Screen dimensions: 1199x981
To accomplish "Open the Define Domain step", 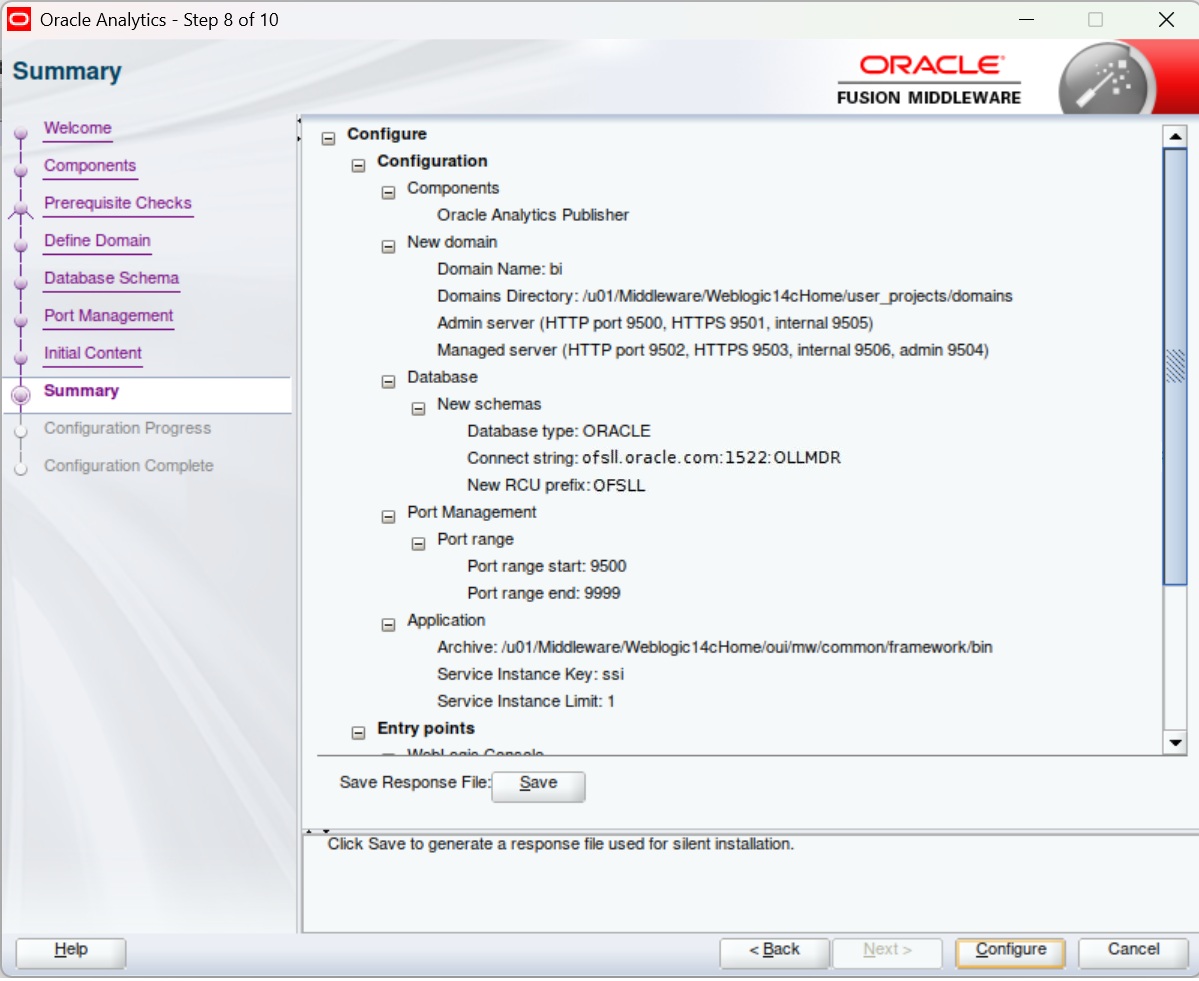I will (x=97, y=240).
